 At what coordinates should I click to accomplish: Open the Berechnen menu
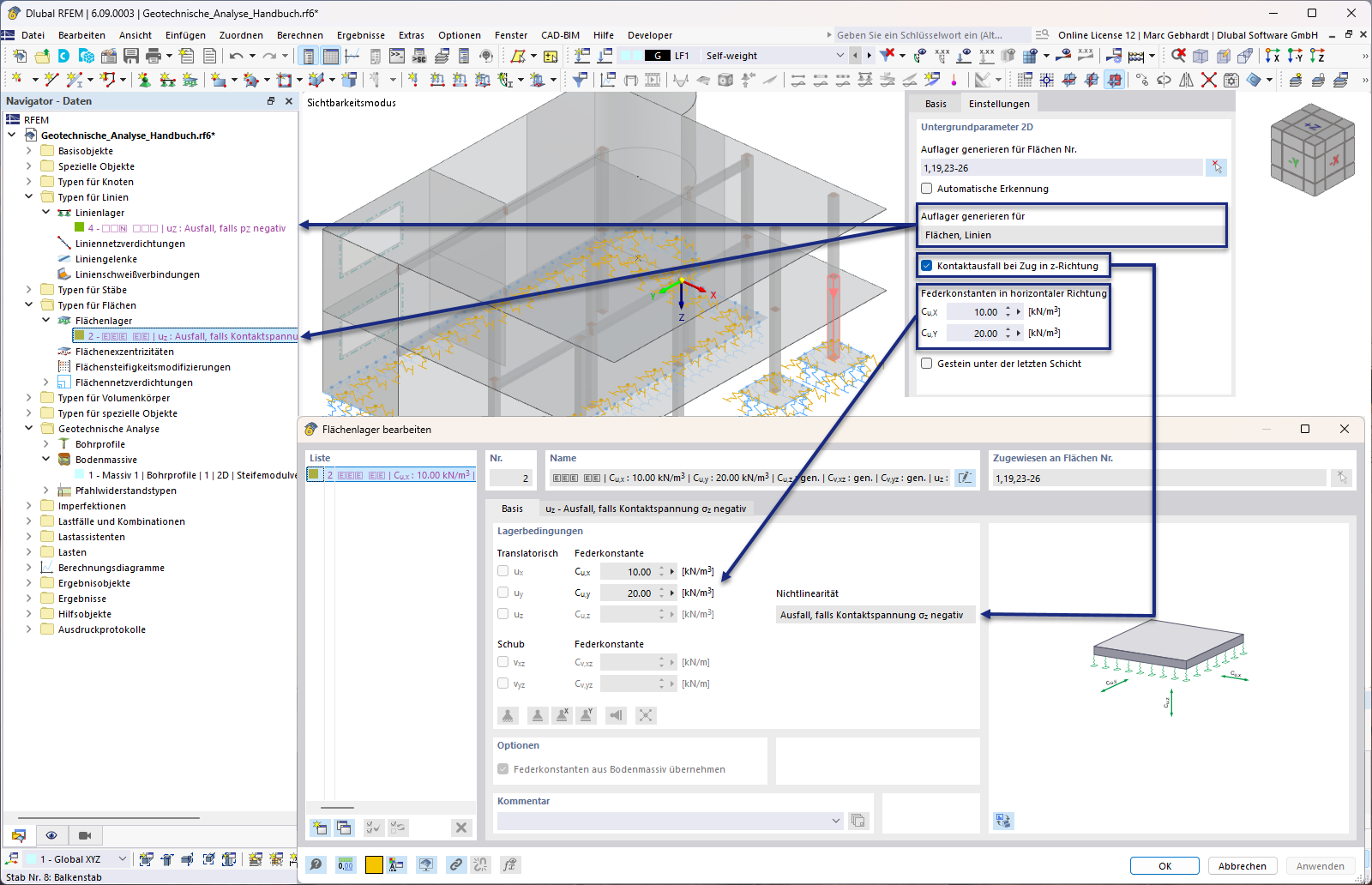click(x=300, y=35)
